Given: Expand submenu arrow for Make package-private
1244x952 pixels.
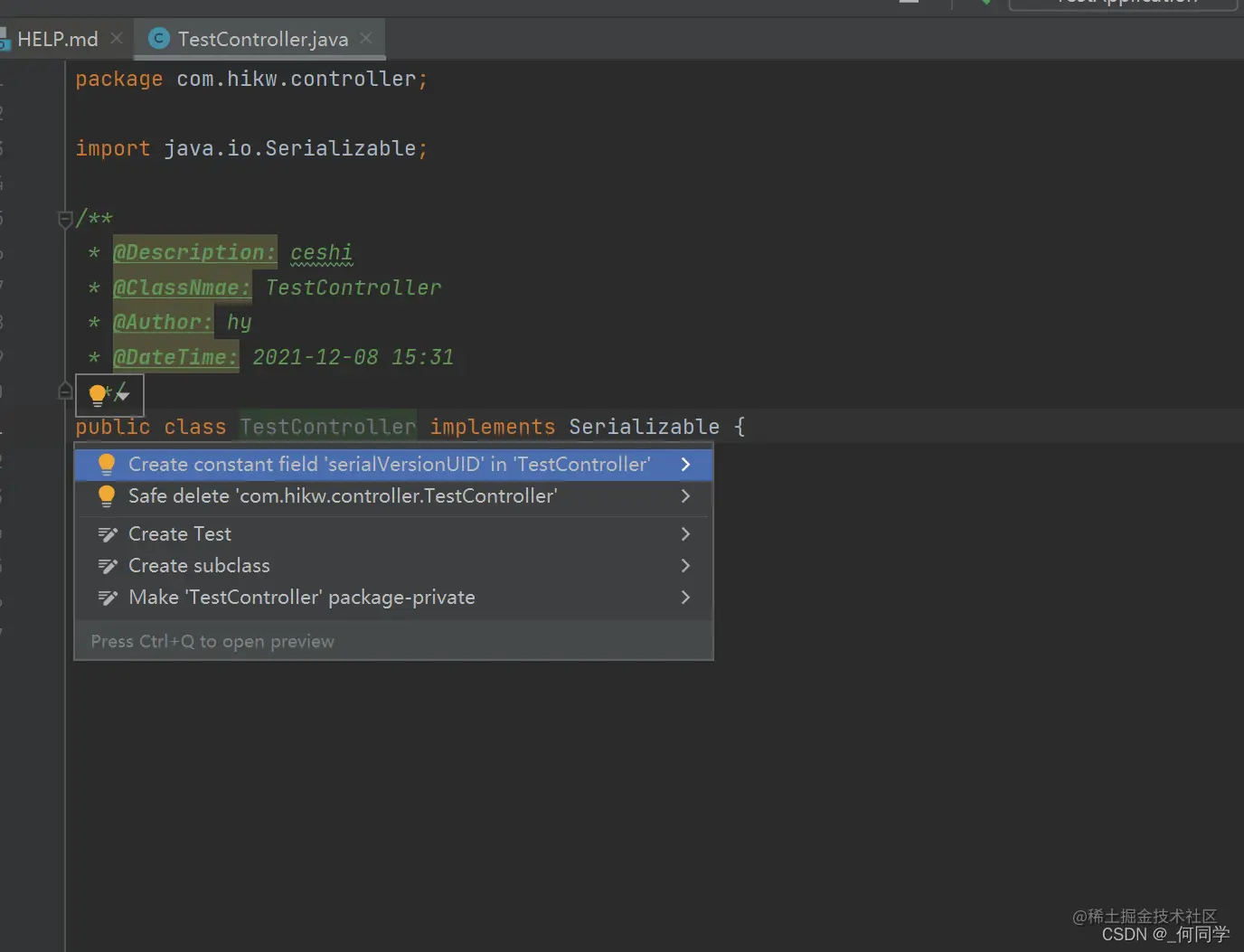Looking at the screenshot, I should pos(685,597).
